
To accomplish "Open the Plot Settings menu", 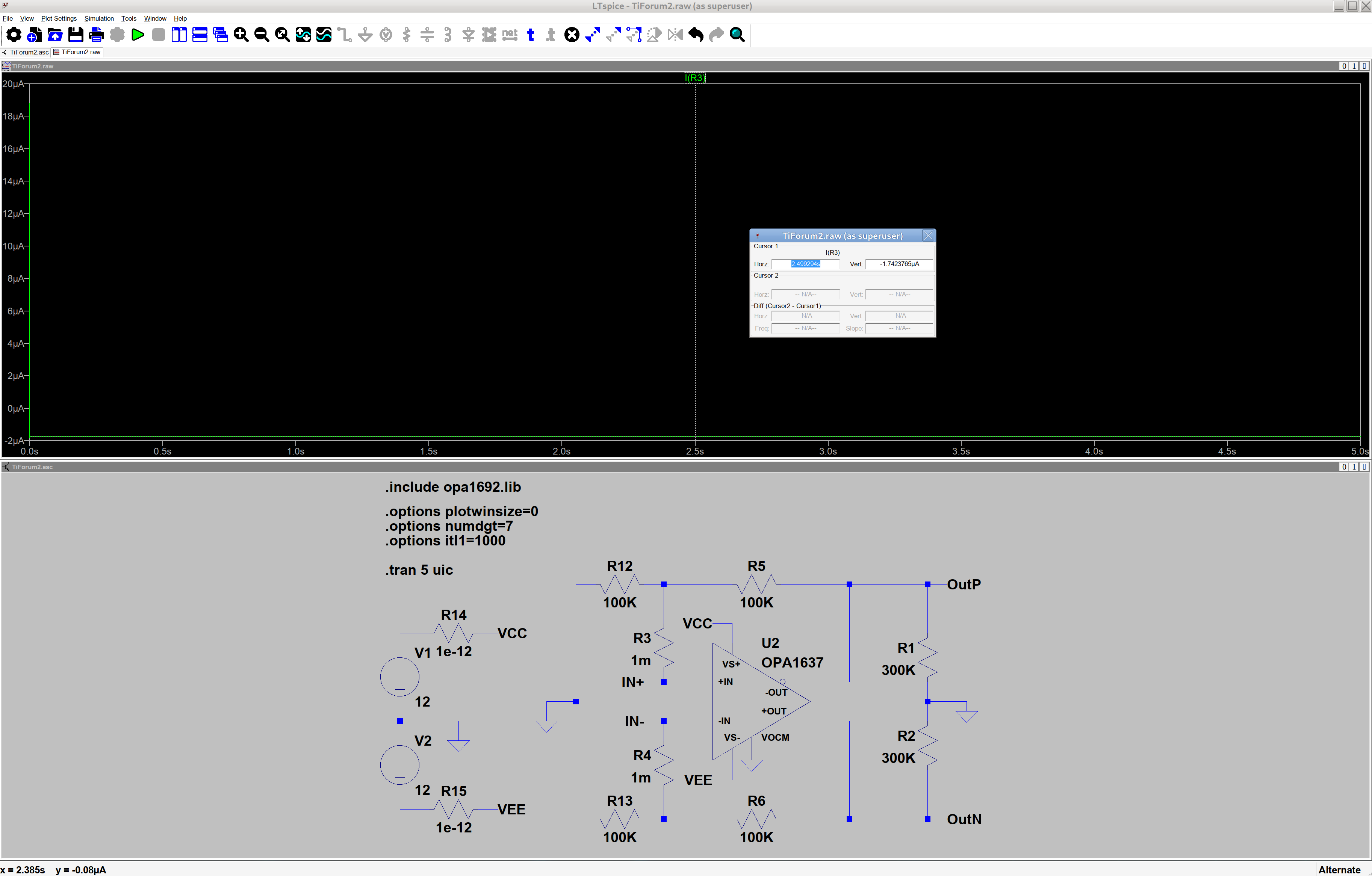I will coord(59,18).
